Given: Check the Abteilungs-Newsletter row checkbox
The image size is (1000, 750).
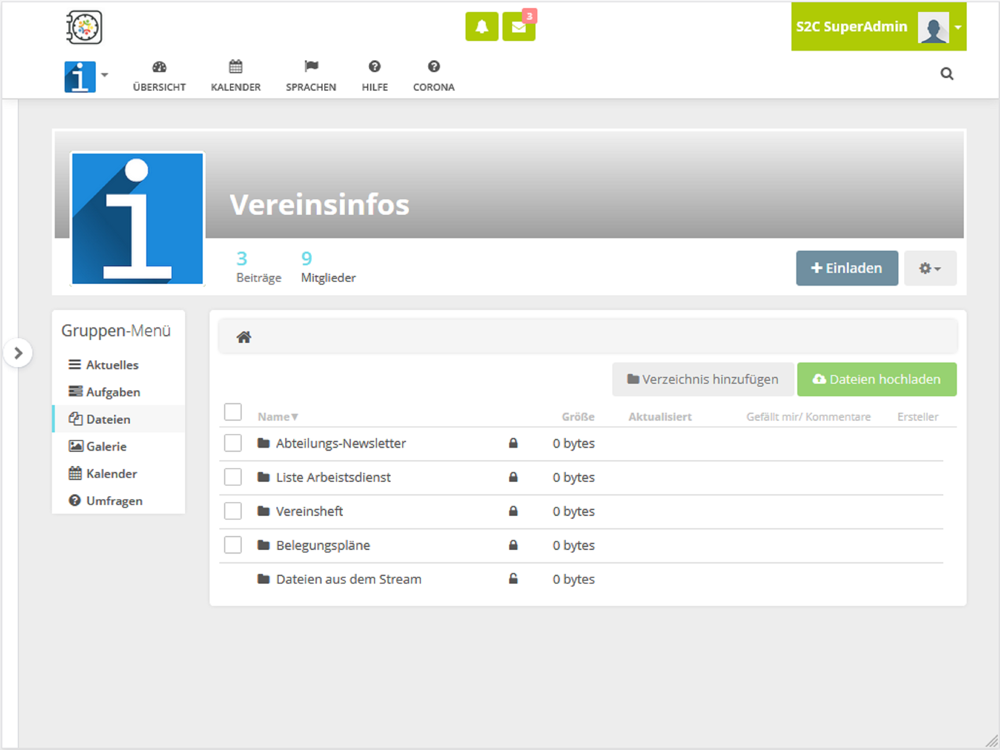Looking at the screenshot, I should click(x=233, y=443).
